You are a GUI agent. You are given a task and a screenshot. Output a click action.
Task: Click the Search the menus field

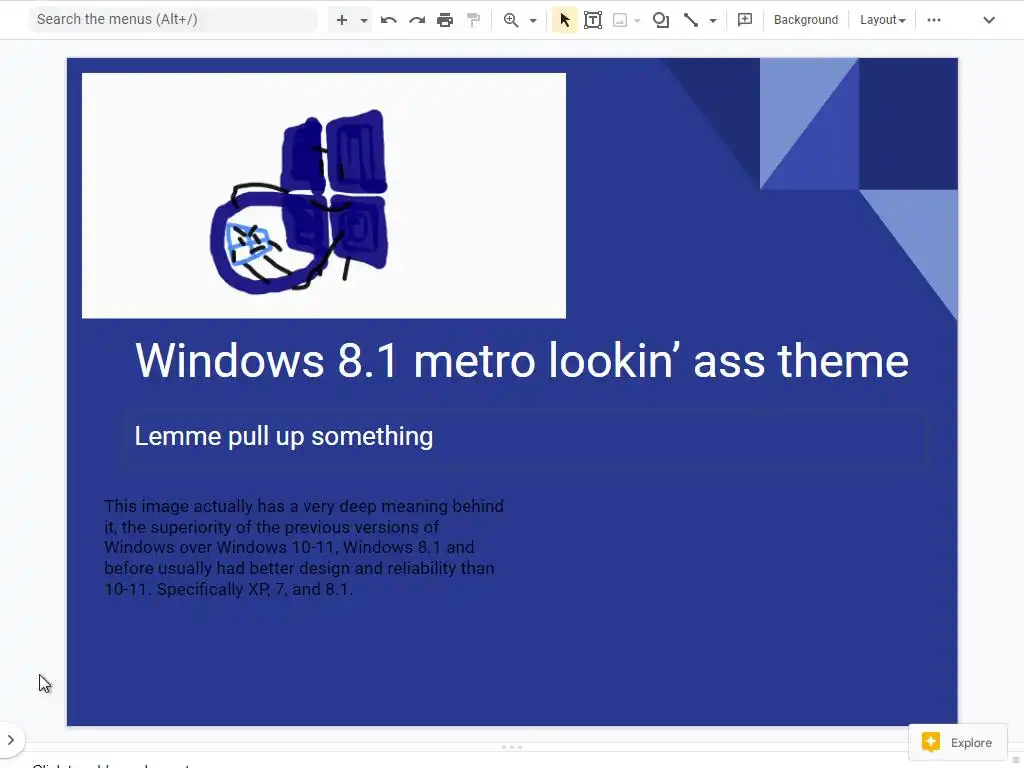[173, 20]
